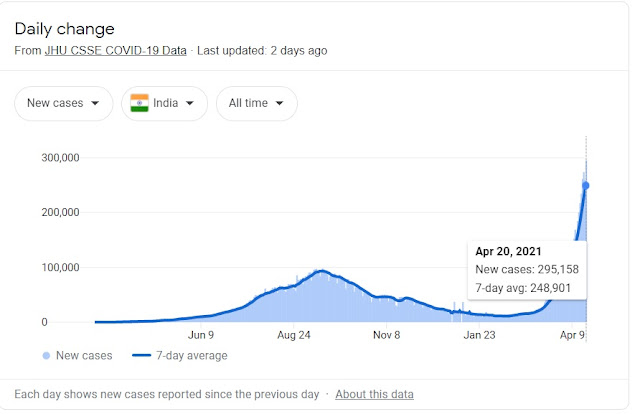The width and height of the screenshot is (640, 414).
Task: Click the India flag icon
Action: [139, 103]
